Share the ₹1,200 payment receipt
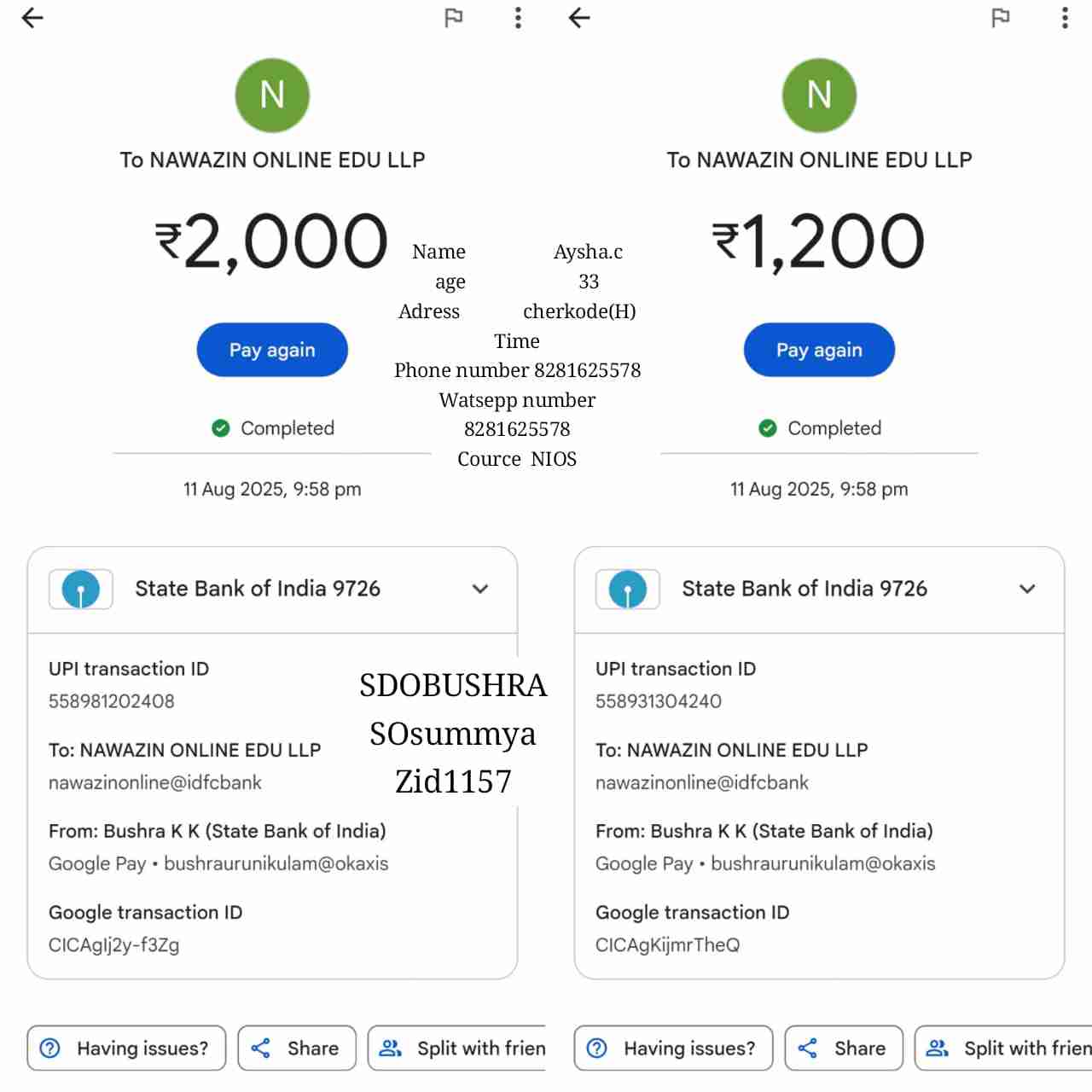This screenshot has height=1092, width=1092. pos(844,1048)
